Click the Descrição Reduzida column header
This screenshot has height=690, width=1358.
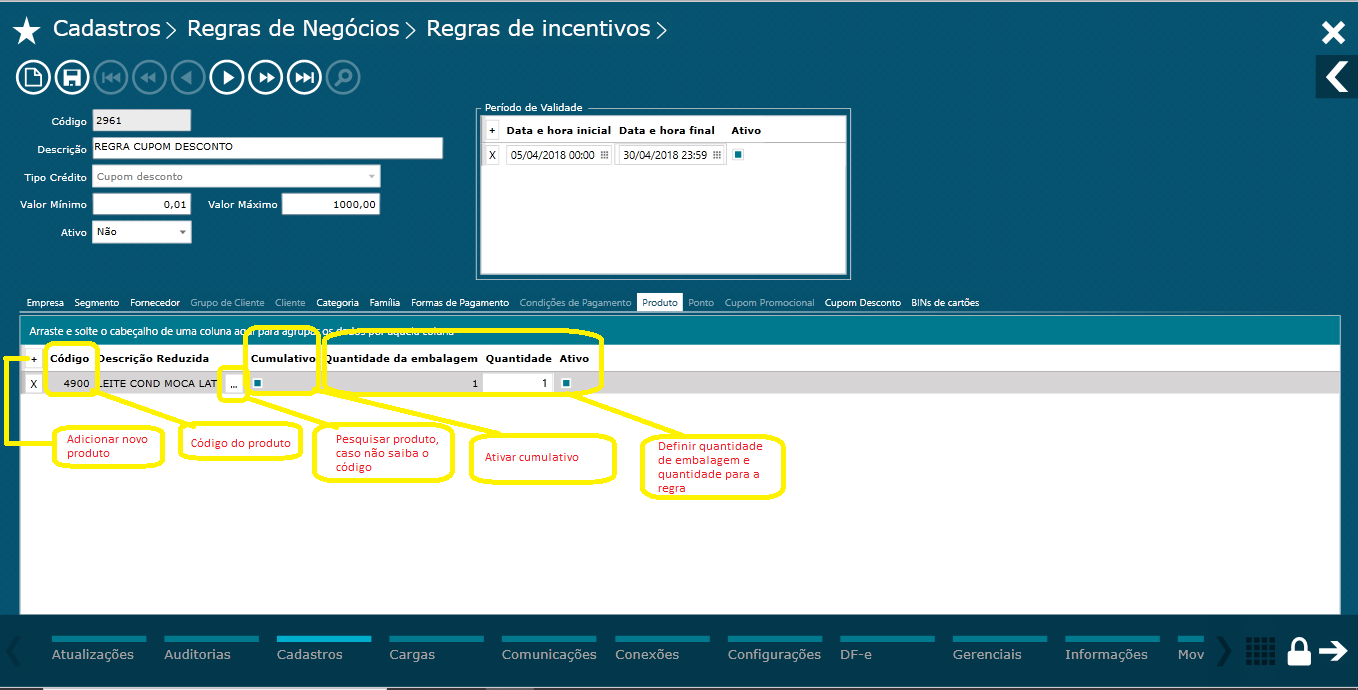pyautogui.click(x=153, y=358)
